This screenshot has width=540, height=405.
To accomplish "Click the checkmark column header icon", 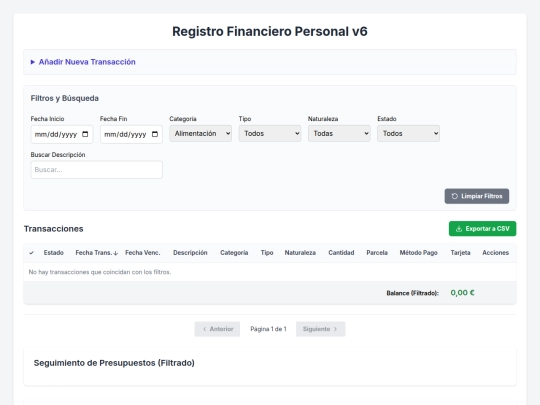I will click(x=31, y=253).
